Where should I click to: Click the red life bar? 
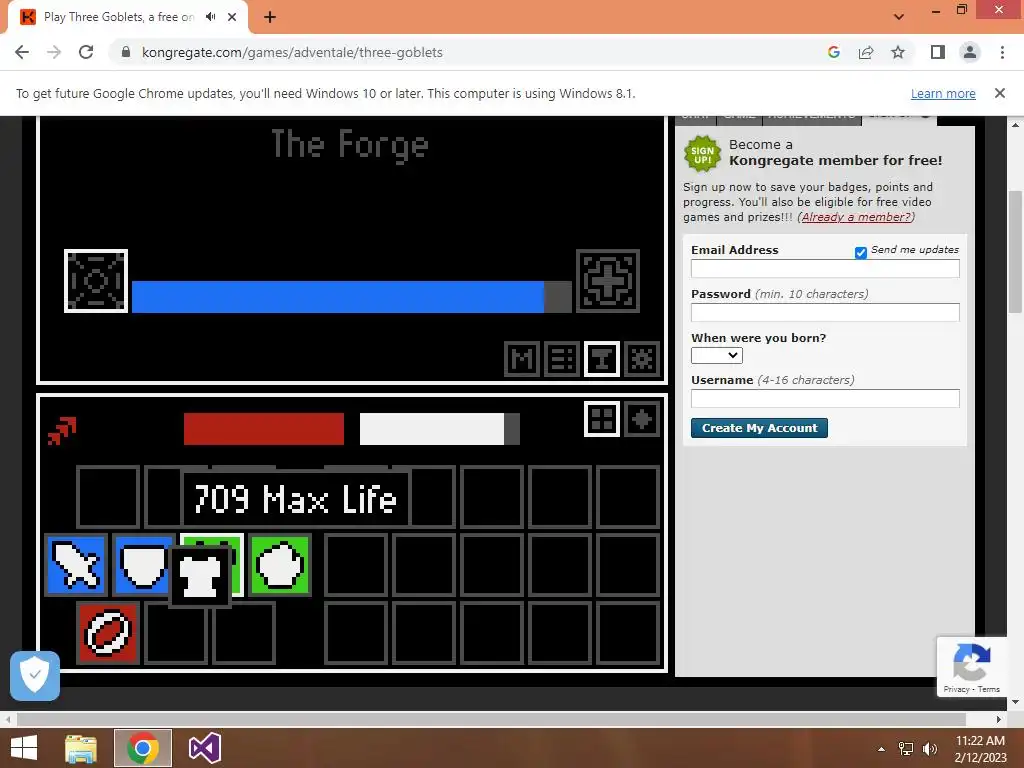[x=264, y=429]
